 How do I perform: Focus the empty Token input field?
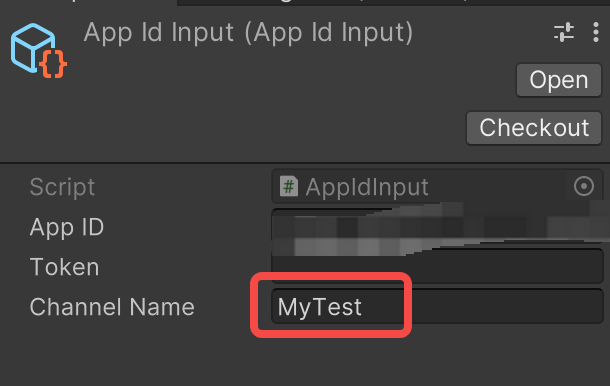pos(437,267)
